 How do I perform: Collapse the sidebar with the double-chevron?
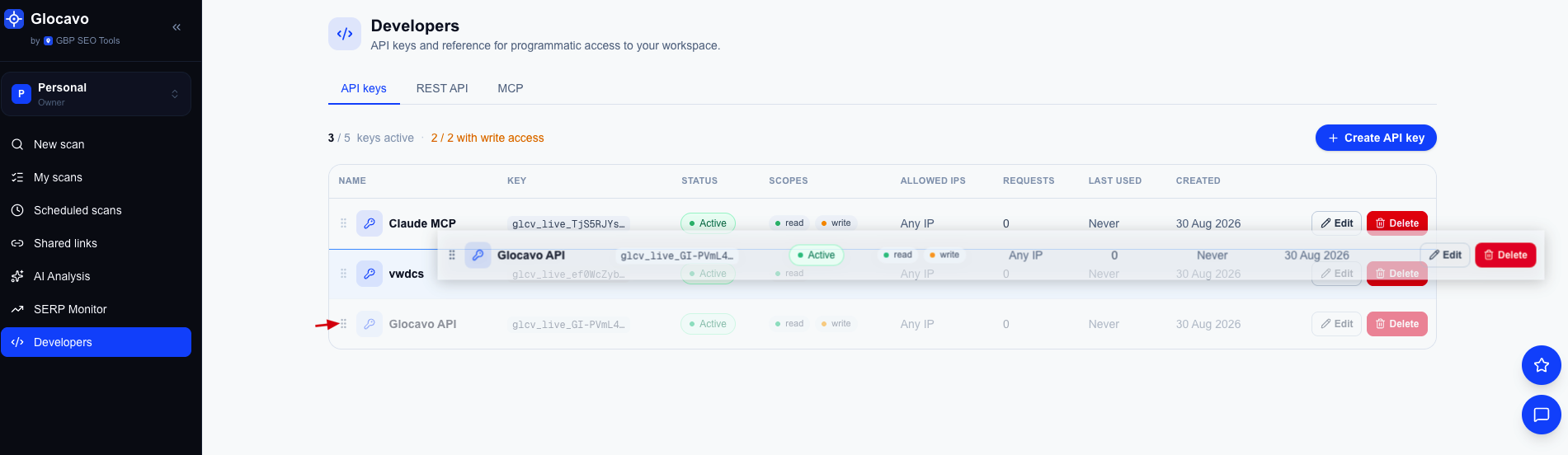click(177, 27)
